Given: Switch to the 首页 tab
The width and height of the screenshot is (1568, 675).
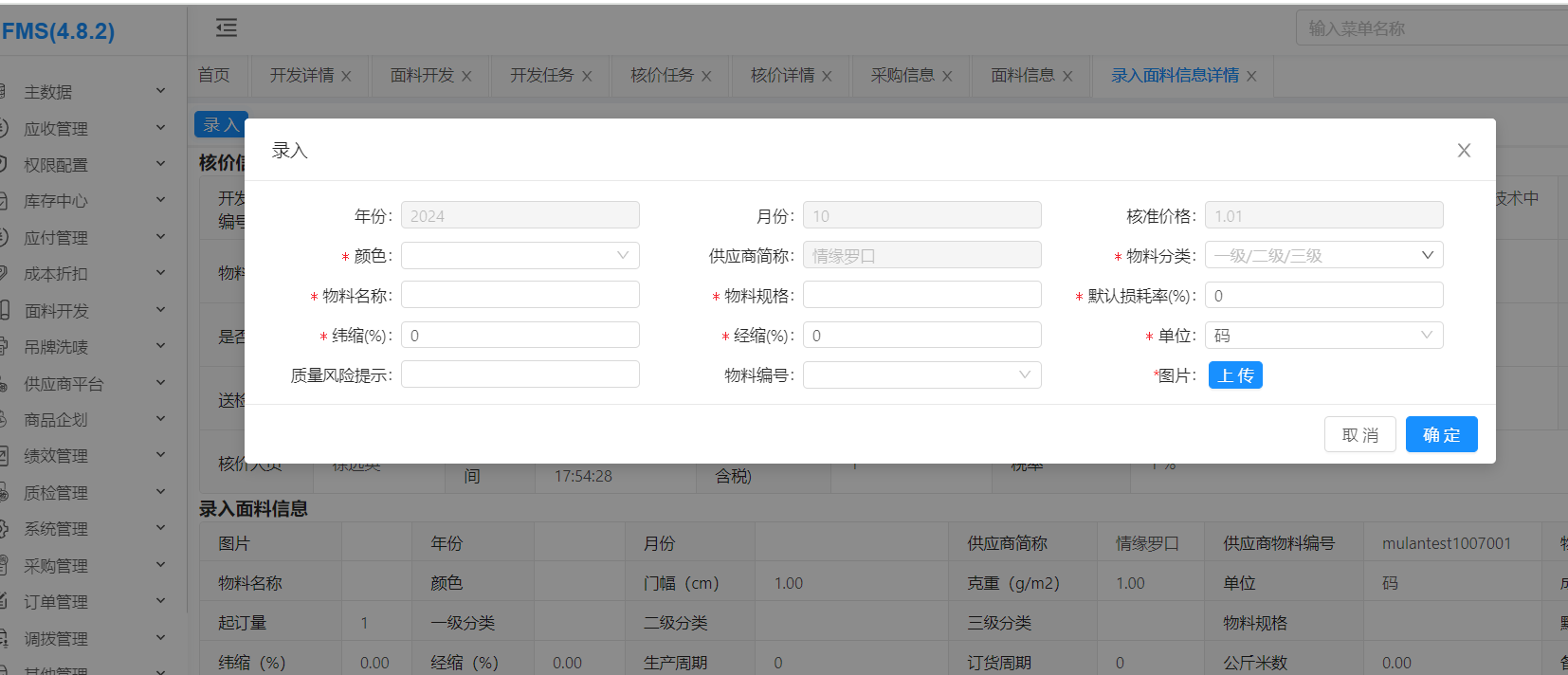Looking at the screenshot, I should pyautogui.click(x=214, y=76).
